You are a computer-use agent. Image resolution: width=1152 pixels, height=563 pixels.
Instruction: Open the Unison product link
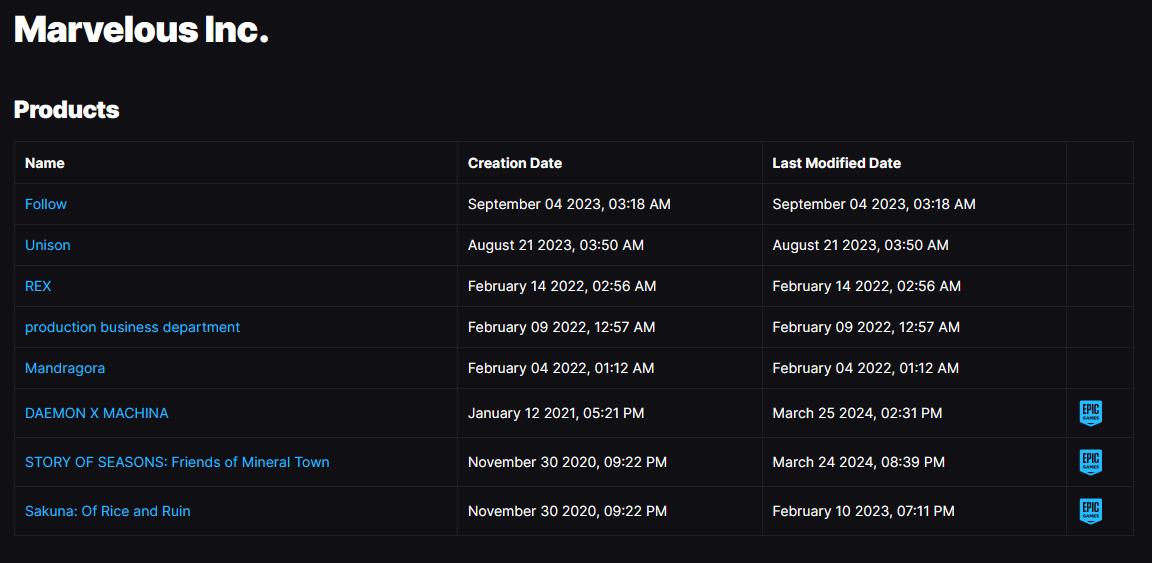[48, 245]
